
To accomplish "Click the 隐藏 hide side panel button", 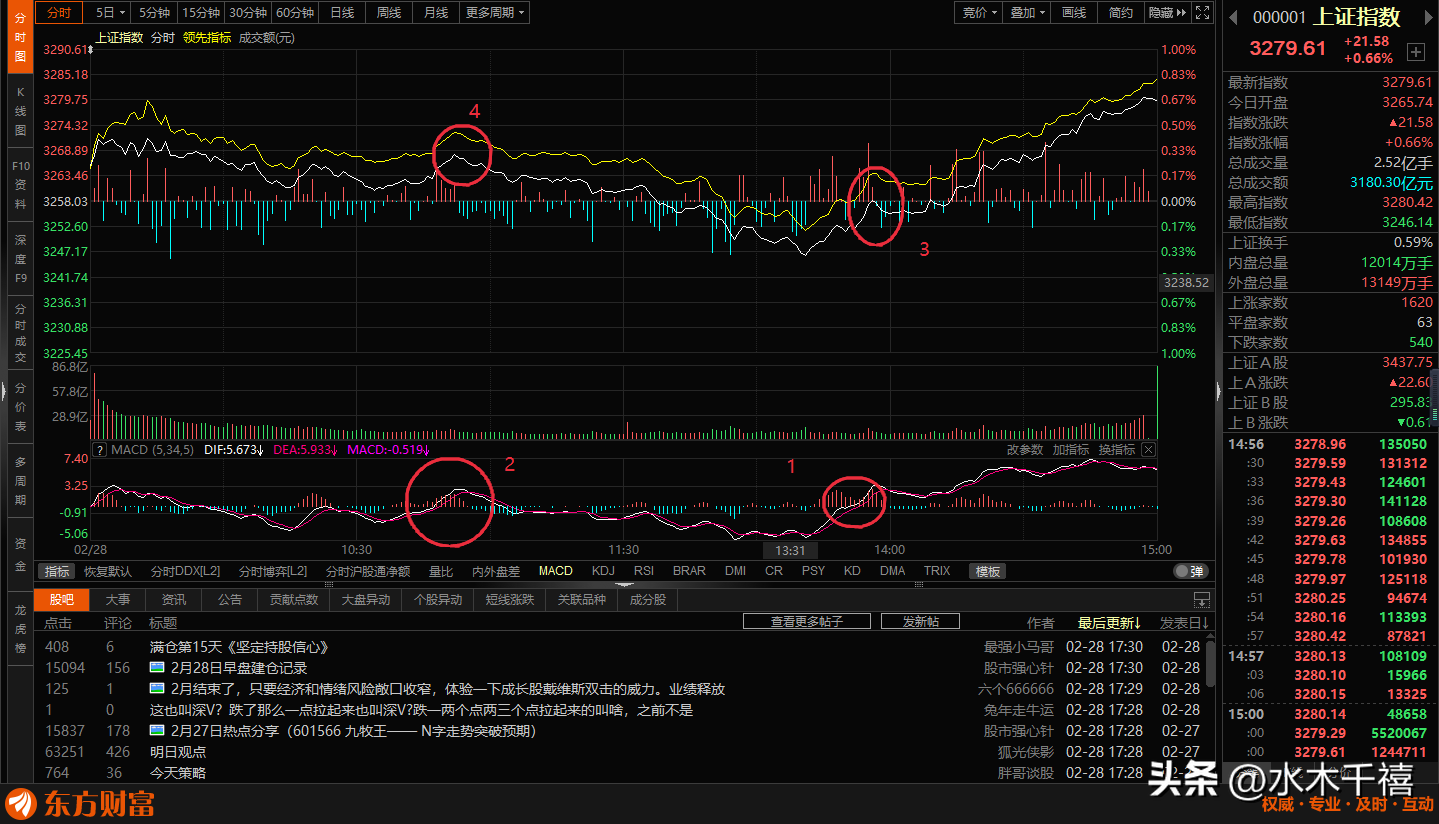I will coord(1166,13).
